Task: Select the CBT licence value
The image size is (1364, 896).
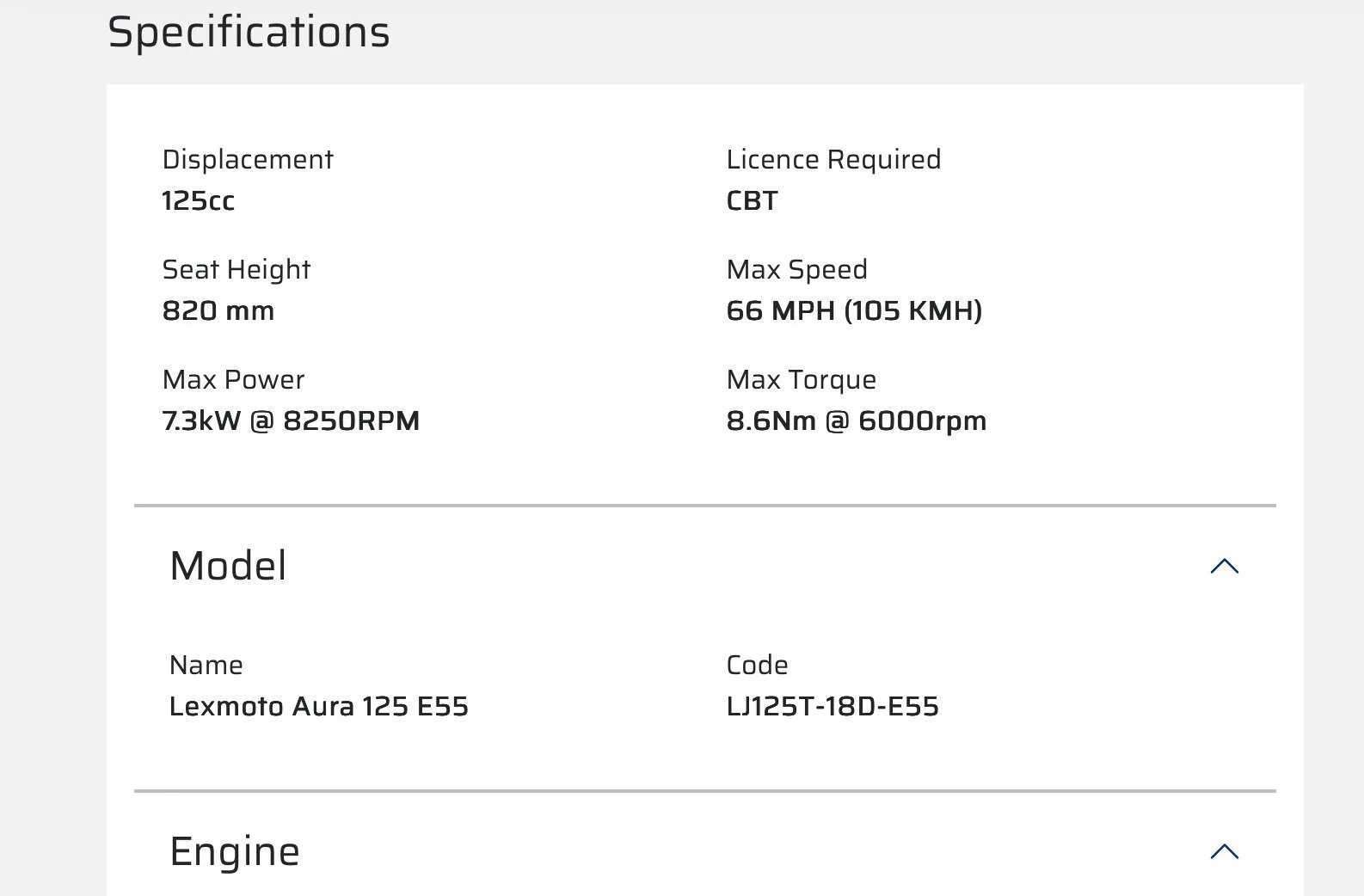Action: click(752, 200)
